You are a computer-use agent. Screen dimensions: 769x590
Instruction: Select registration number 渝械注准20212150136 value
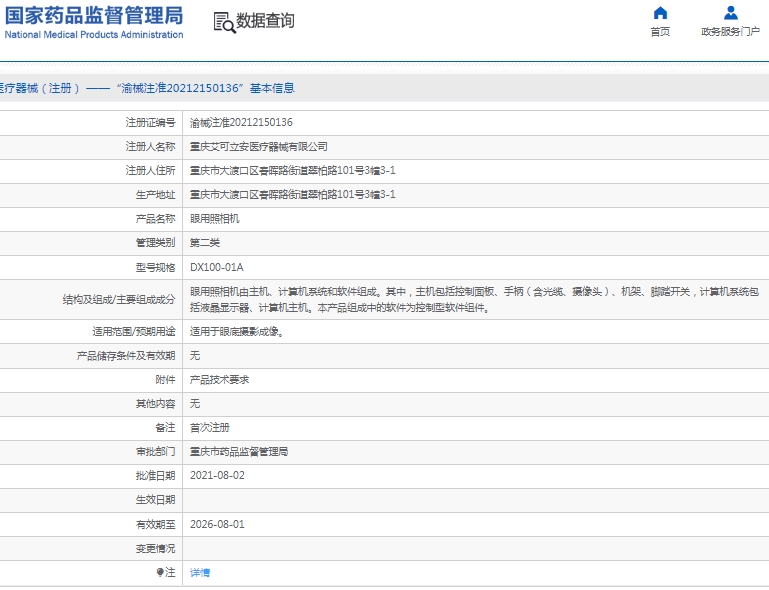[241, 123]
